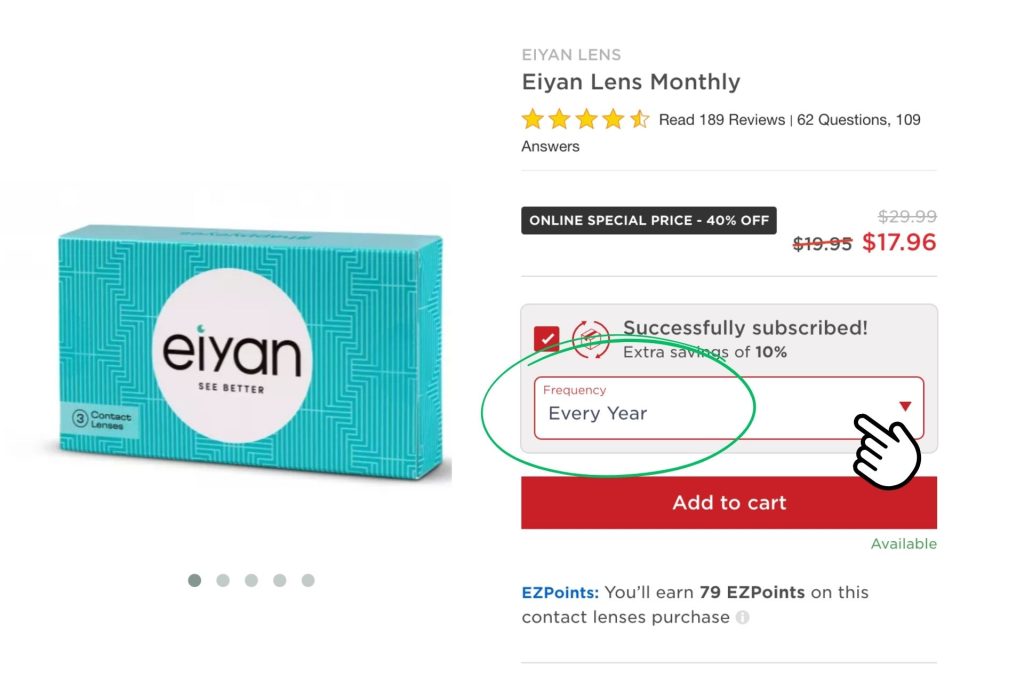Open the Read 189 Reviews link

722,120
